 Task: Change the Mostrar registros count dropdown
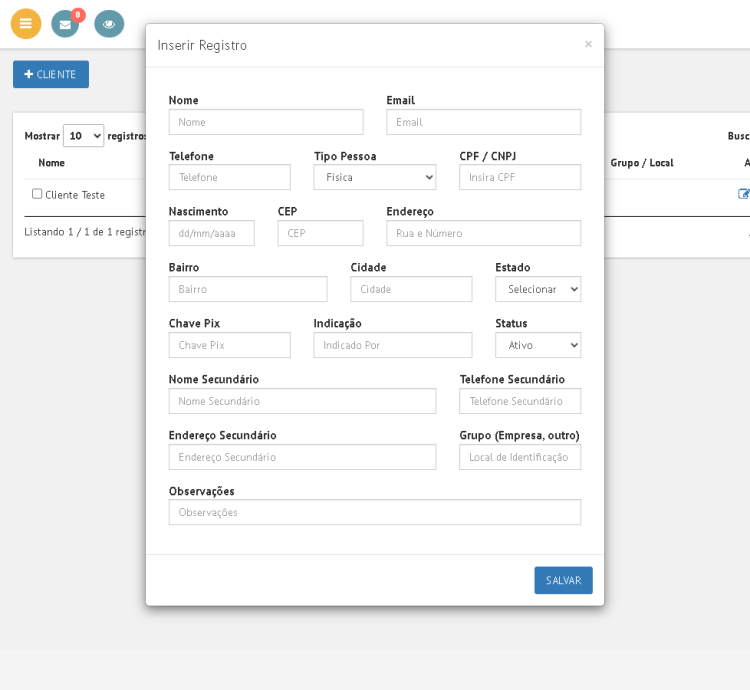(x=83, y=136)
